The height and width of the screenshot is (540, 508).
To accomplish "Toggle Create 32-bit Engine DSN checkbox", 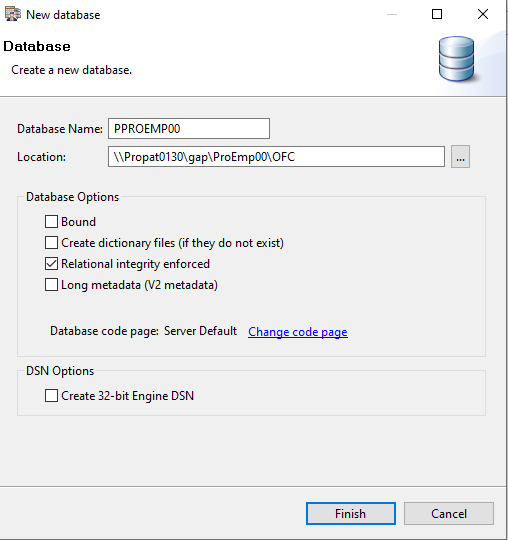I will click(x=51, y=396).
